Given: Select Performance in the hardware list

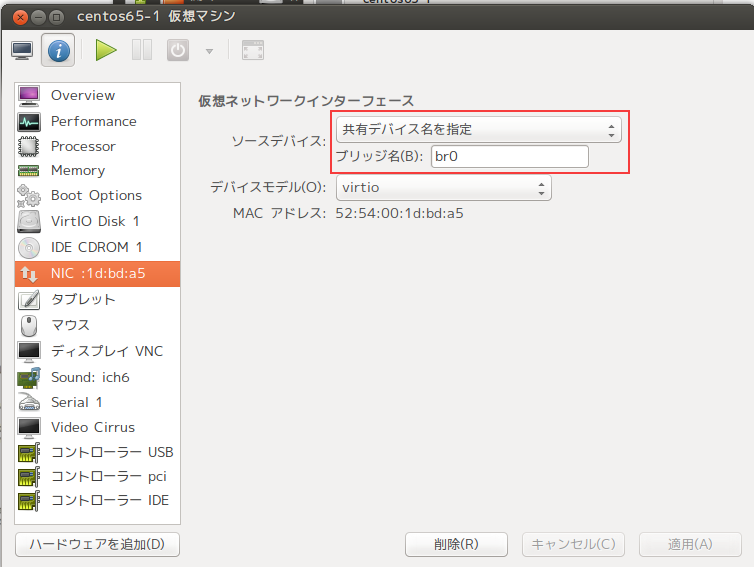Looking at the screenshot, I should (93, 121).
